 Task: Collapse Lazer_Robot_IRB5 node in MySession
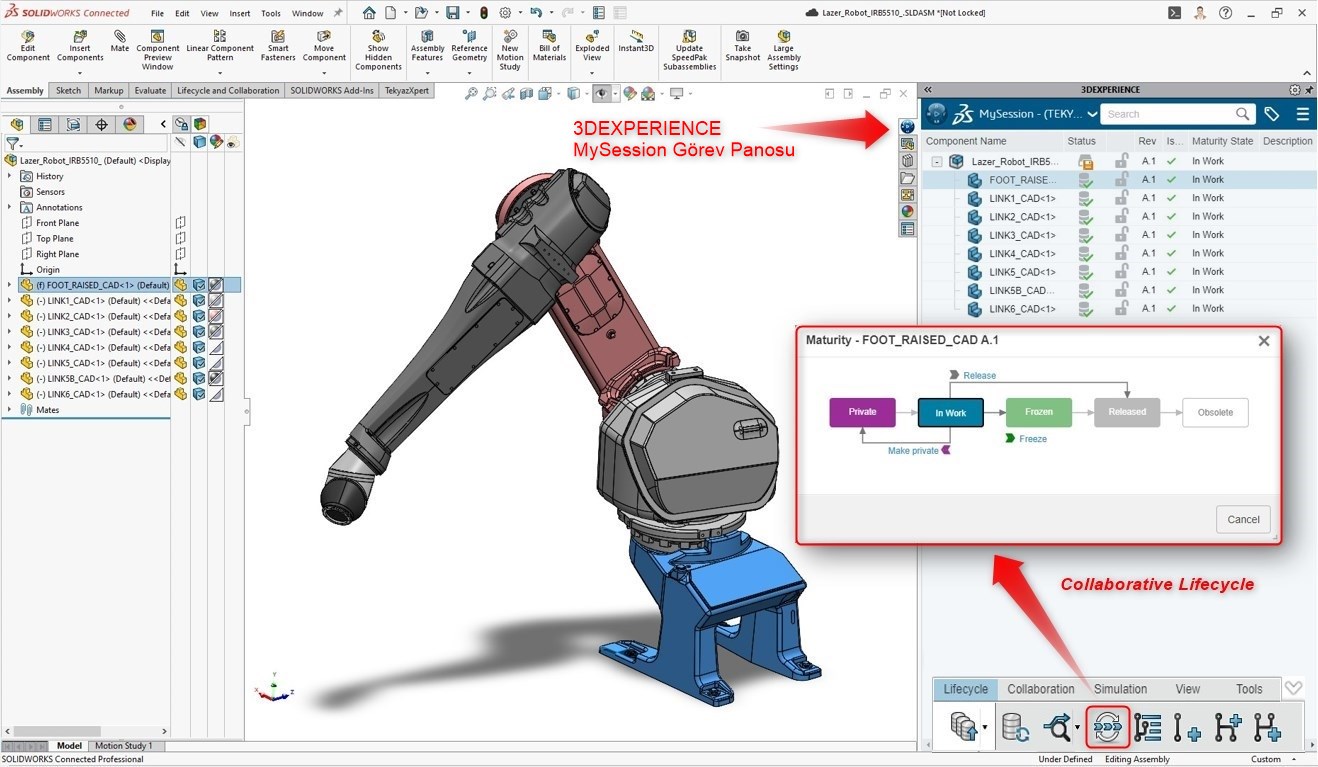click(937, 161)
